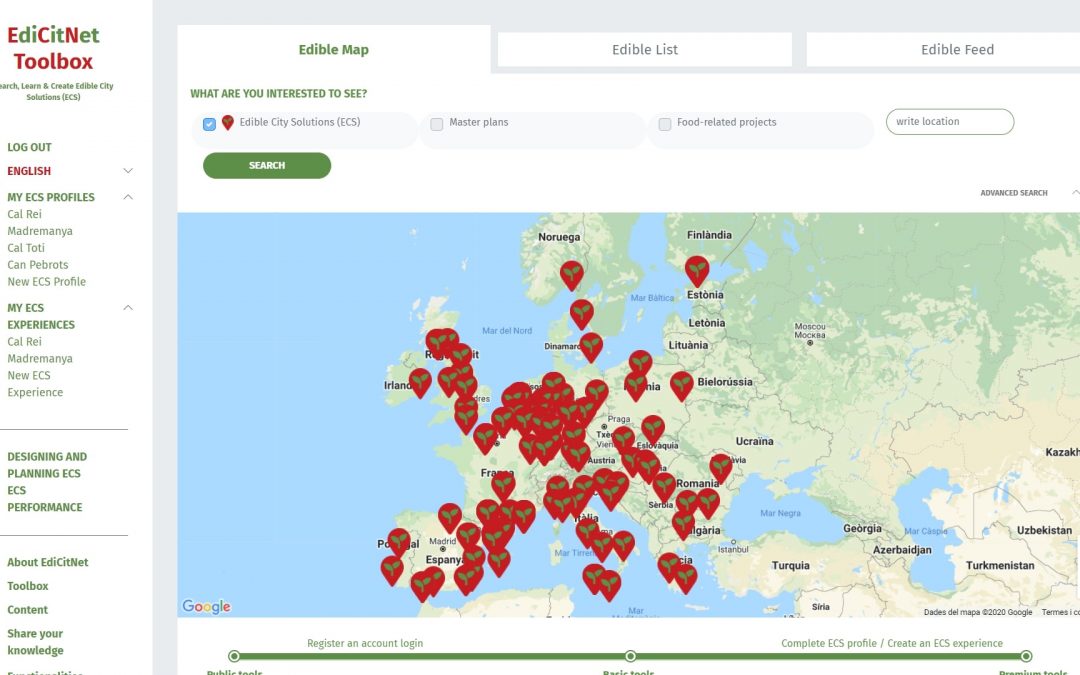The height and width of the screenshot is (675, 1080).
Task: Click the map pin over Ireland
Action: 420,380
